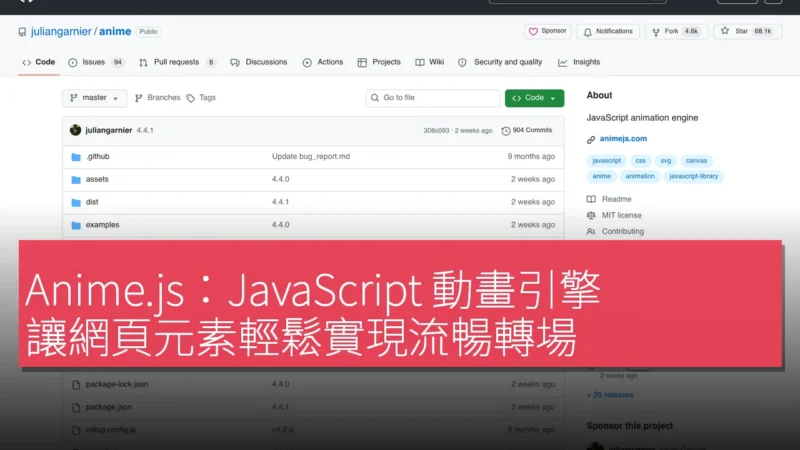Open the Contributing link
Image resolution: width=800 pixels, height=450 pixels.
(622, 232)
